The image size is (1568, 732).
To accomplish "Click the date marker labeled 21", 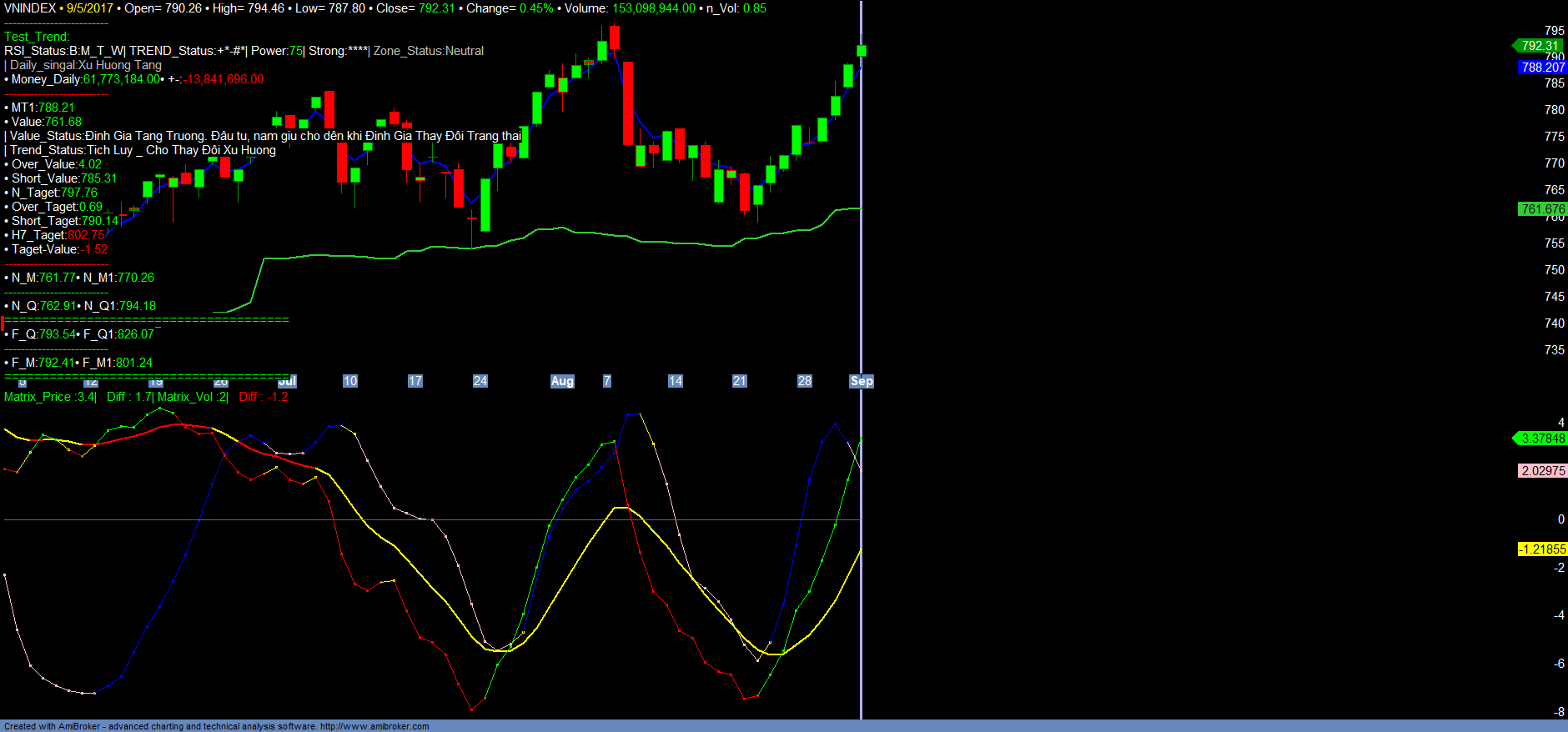I will point(740,381).
